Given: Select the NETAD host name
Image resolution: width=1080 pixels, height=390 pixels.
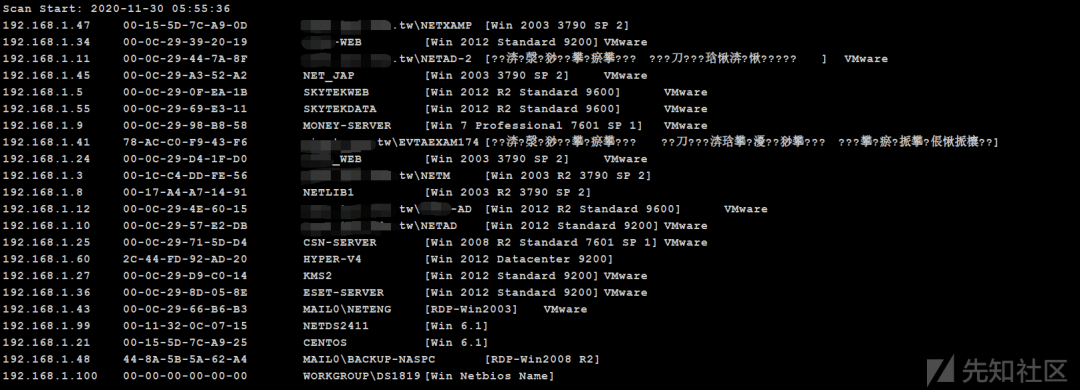Looking at the screenshot, I should pos(439,225).
